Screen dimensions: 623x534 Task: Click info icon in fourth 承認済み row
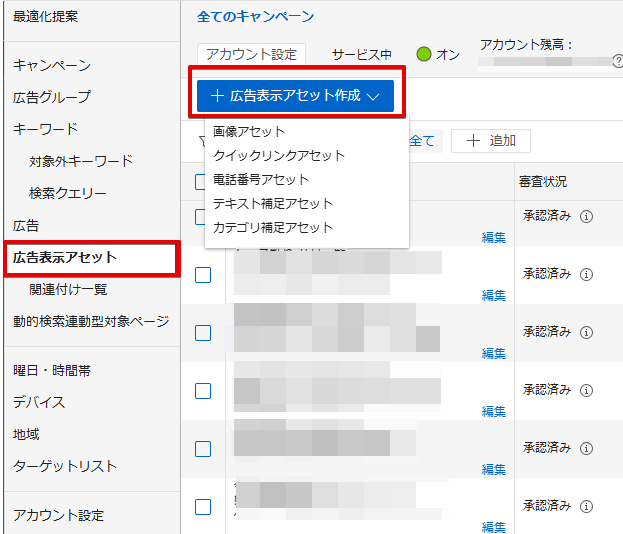[587, 390]
